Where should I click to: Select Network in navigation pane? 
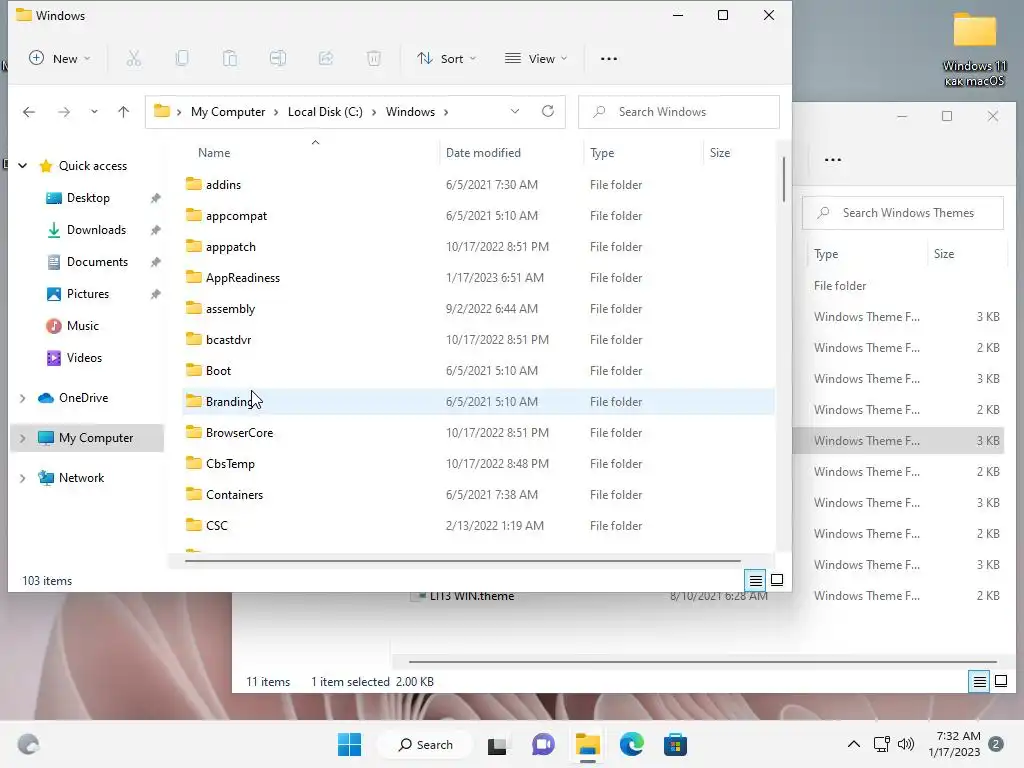coord(81,478)
